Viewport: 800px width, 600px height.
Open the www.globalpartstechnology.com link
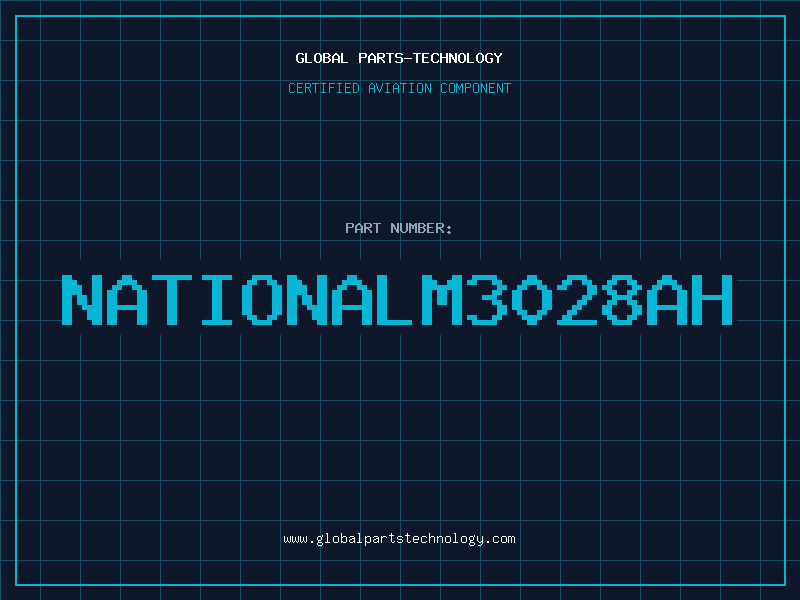coord(399,539)
